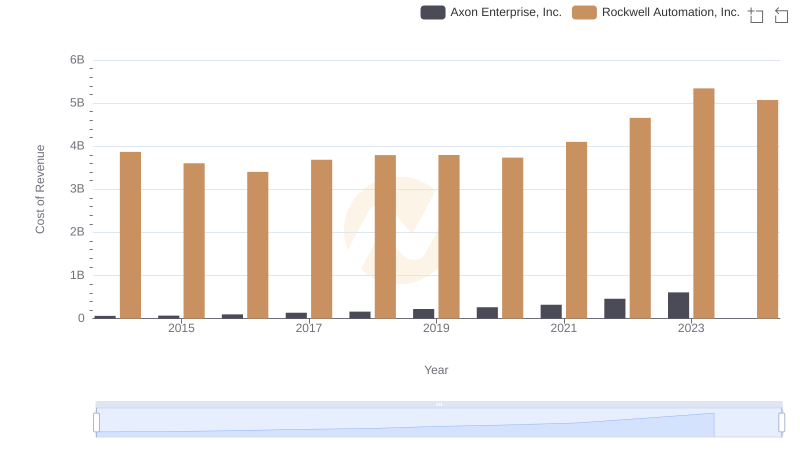
Task: Click the last Rockwell bar after 2023
Action: (x=767, y=209)
